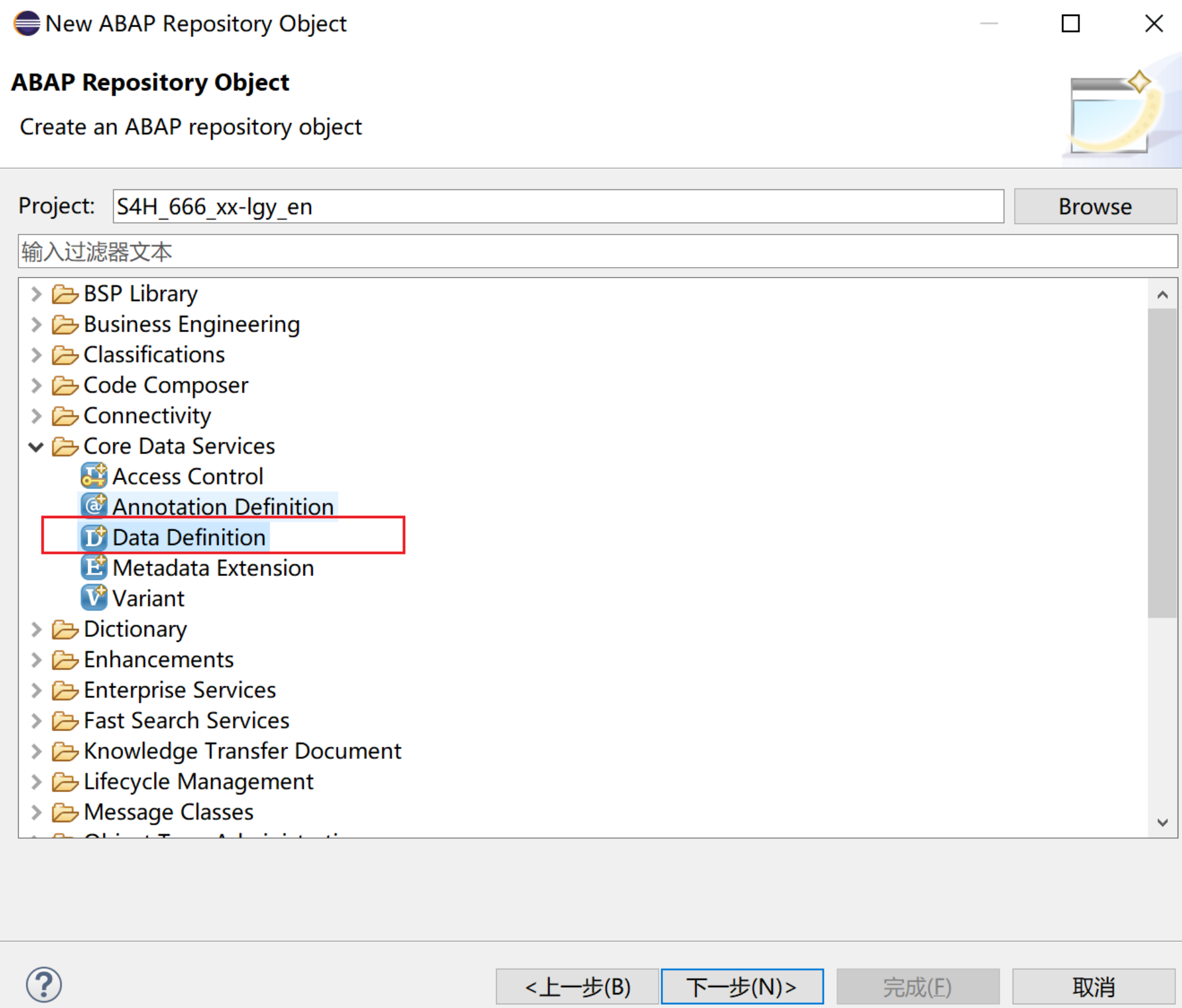Click the Data Definition D icon

point(94,537)
